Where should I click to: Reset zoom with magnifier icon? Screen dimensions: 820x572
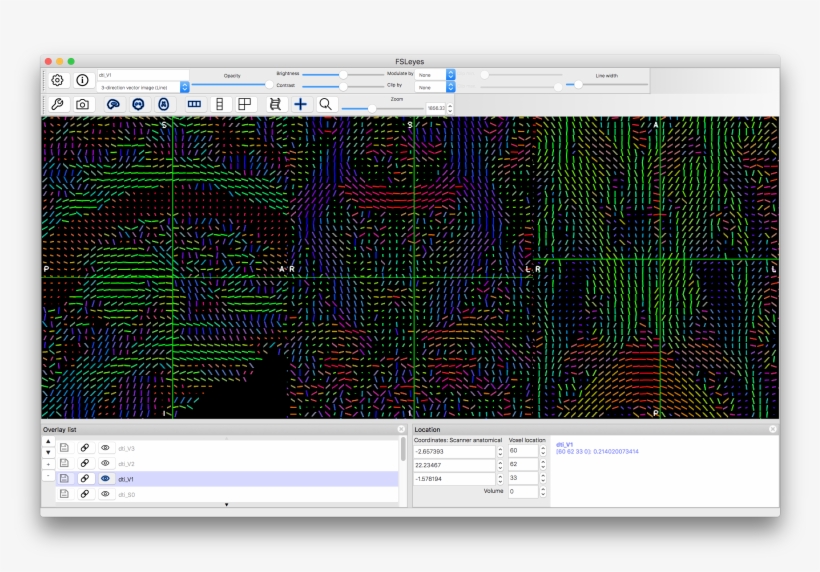pos(325,104)
